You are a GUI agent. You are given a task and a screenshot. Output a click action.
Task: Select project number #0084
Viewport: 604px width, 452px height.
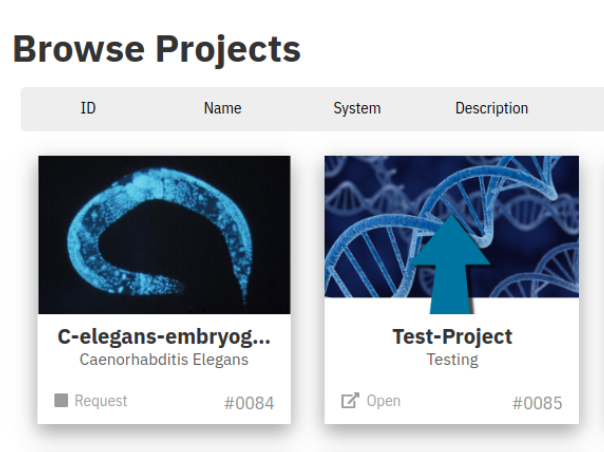(249, 403)
